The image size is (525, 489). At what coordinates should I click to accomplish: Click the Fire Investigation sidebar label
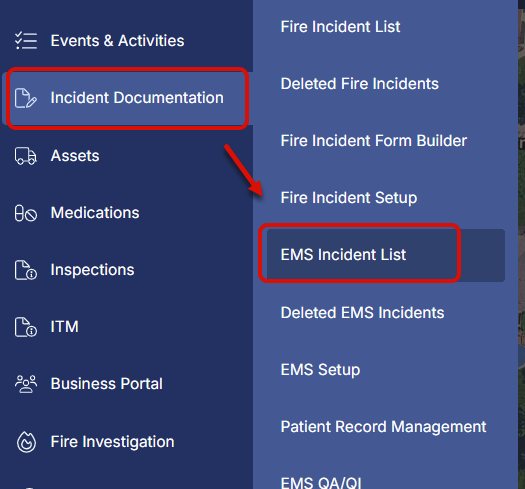click(112, 442)
